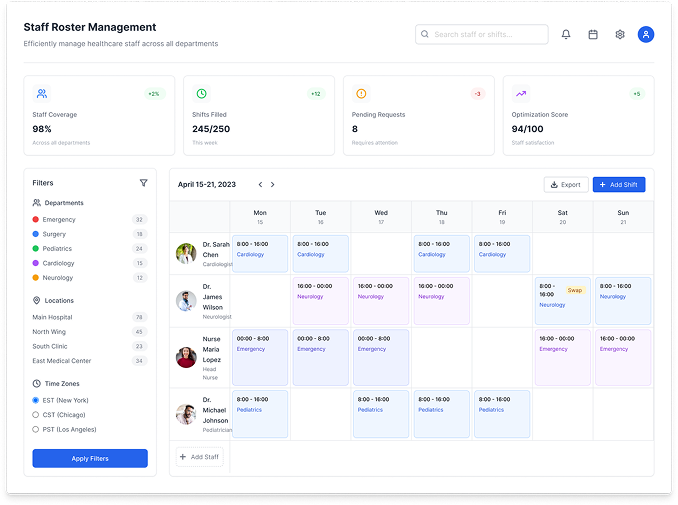The width and height of the screenshot is (678, 505).
Task: Click the green Pediatrics color dot
Action: point(36,248)
